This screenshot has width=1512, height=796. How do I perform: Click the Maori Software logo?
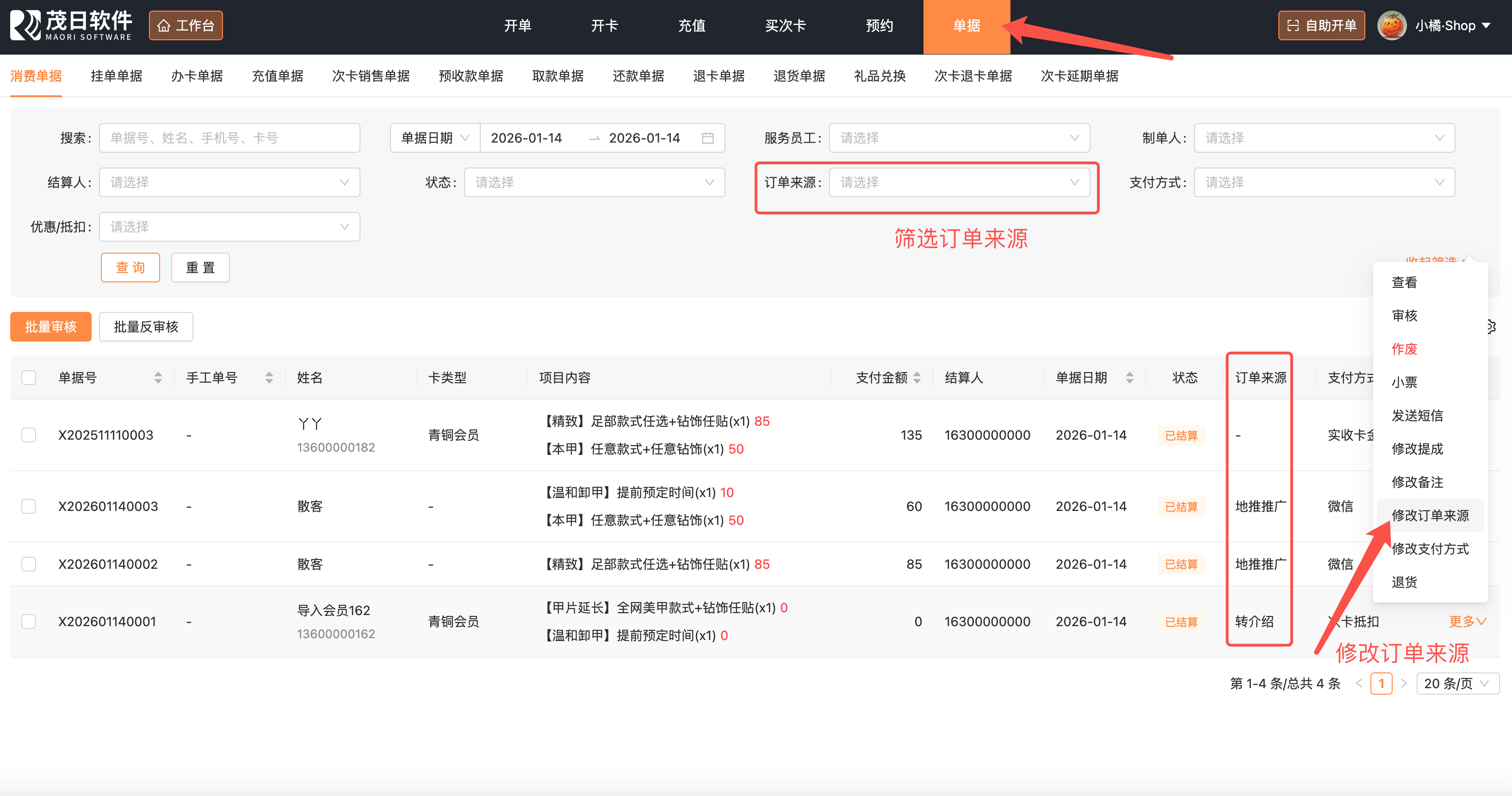(x=70, y=25)
